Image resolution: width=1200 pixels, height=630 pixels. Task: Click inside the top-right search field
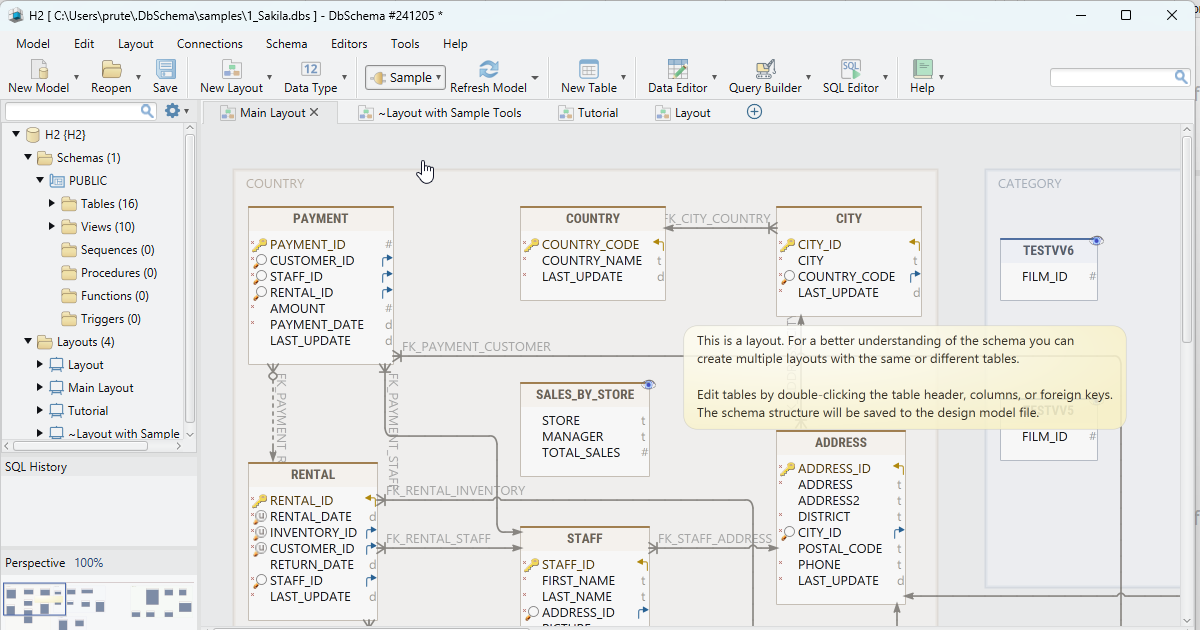(1110, 75)
